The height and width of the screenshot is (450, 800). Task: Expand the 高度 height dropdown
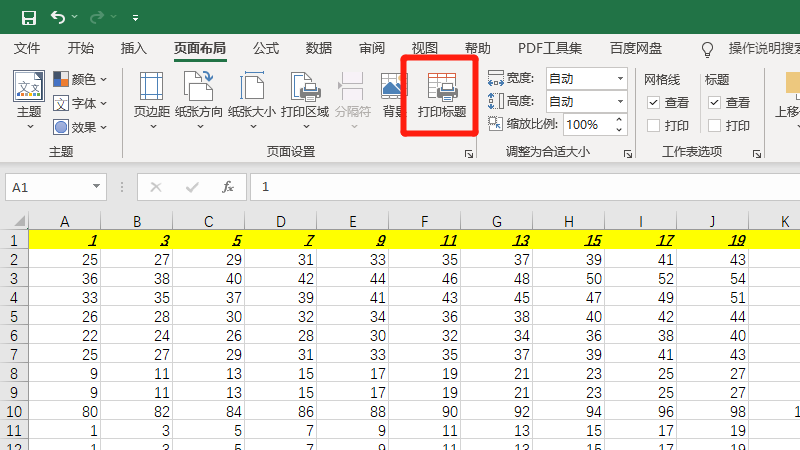click(620, 101)
